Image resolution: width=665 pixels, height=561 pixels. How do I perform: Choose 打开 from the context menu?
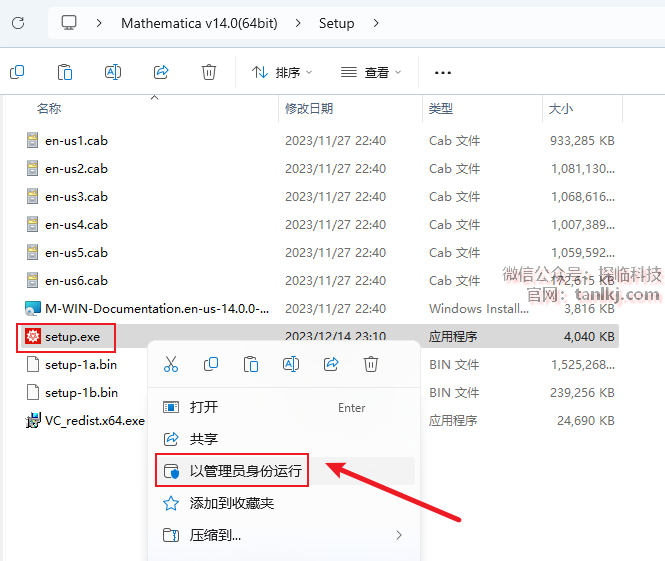pos(284,407)
